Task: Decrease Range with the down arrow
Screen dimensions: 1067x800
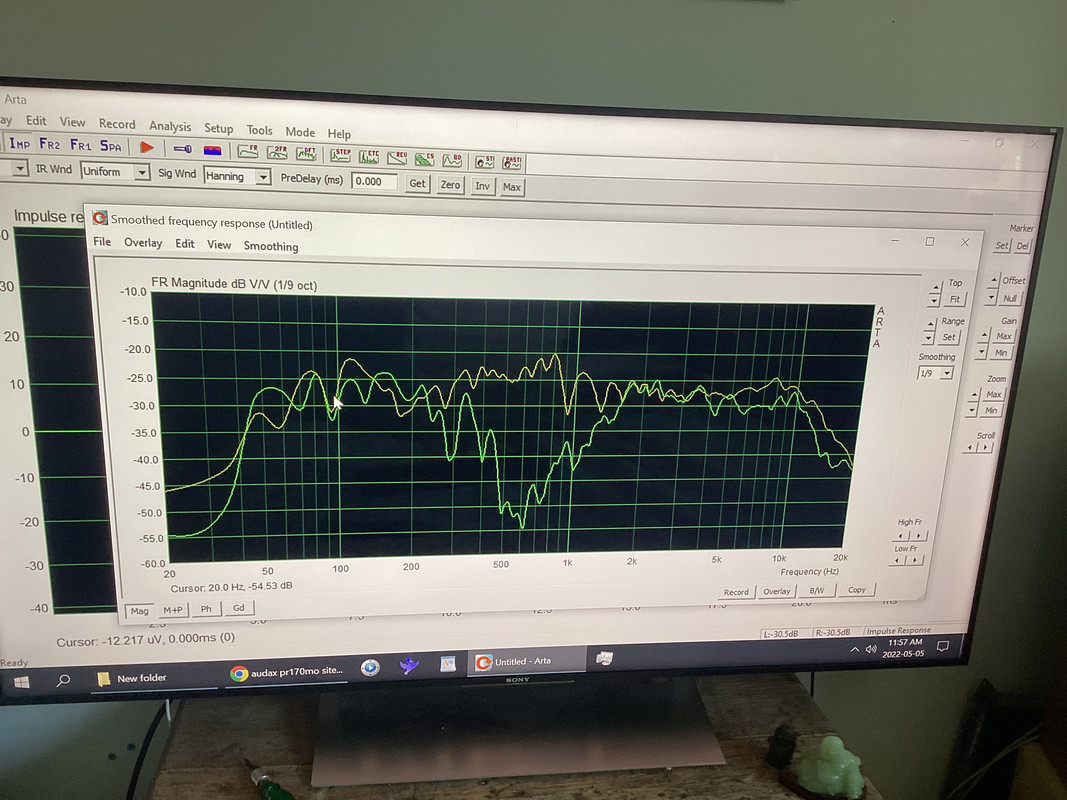Action: point(929,337)
